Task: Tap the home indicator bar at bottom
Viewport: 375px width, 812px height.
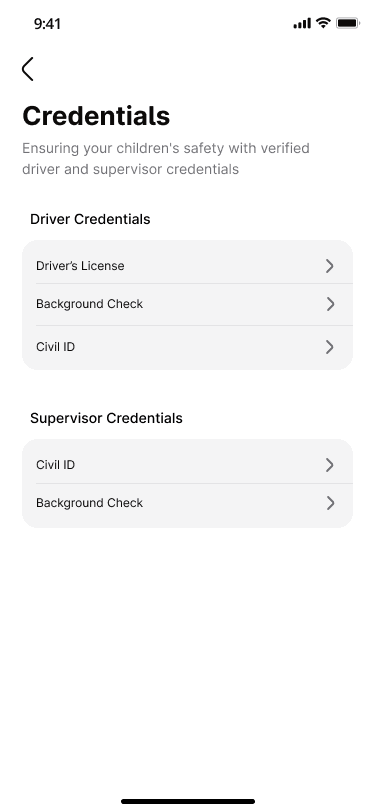Action: point(188,801)
